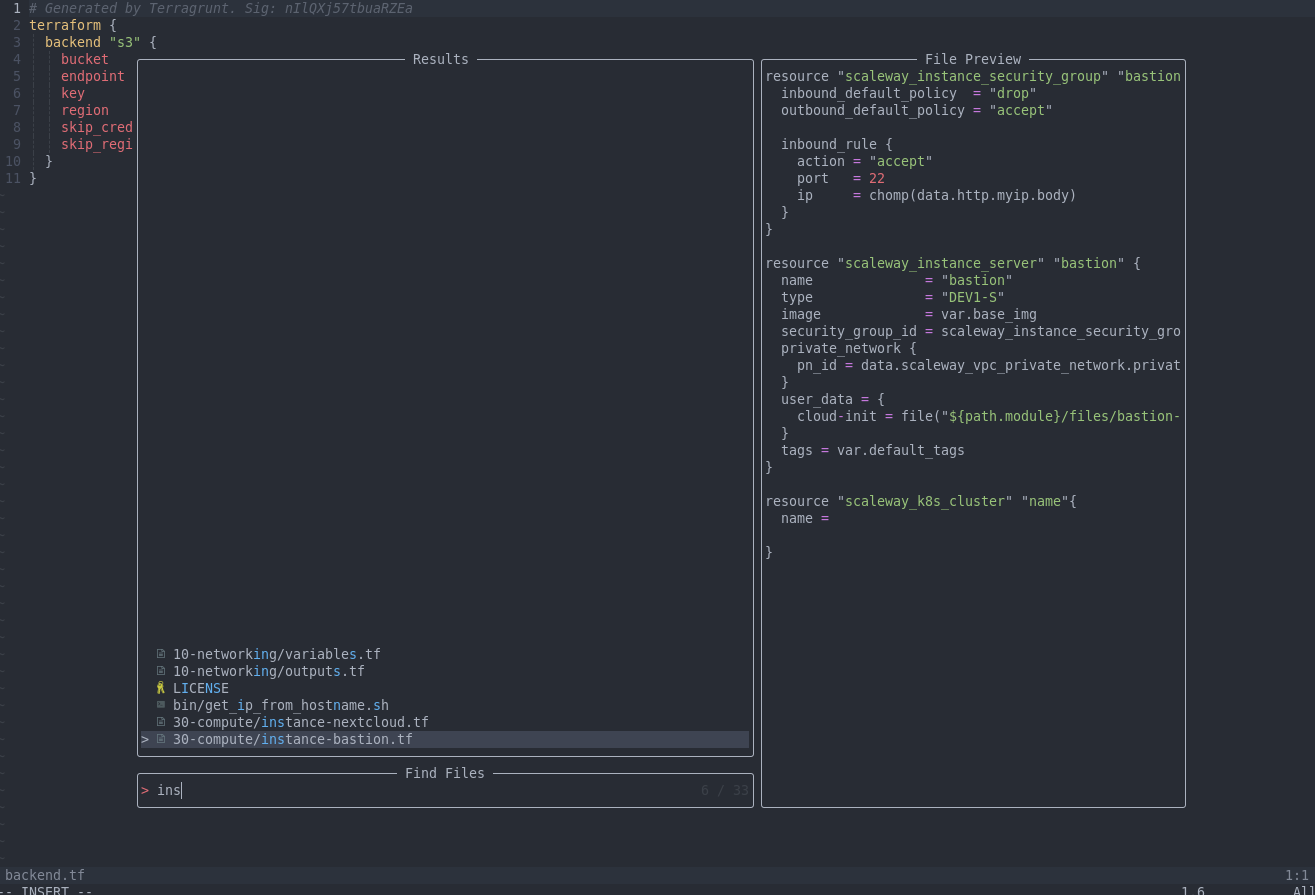Click line number 3 in the gutter
This screenshot has width=1315, height=895.
(17, 42)
